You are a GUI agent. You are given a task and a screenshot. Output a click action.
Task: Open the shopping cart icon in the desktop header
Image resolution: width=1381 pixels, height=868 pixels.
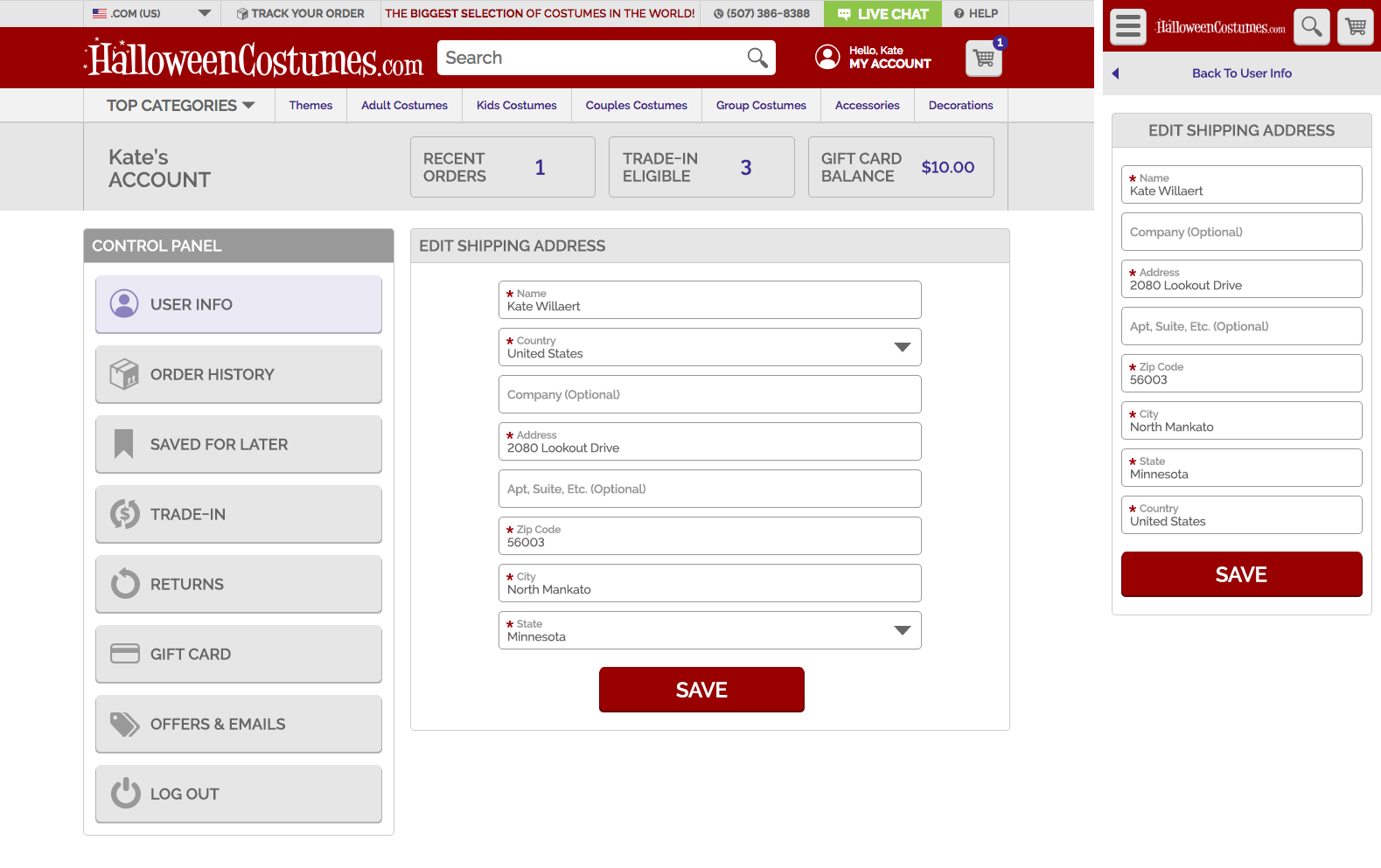click(983, 59)
